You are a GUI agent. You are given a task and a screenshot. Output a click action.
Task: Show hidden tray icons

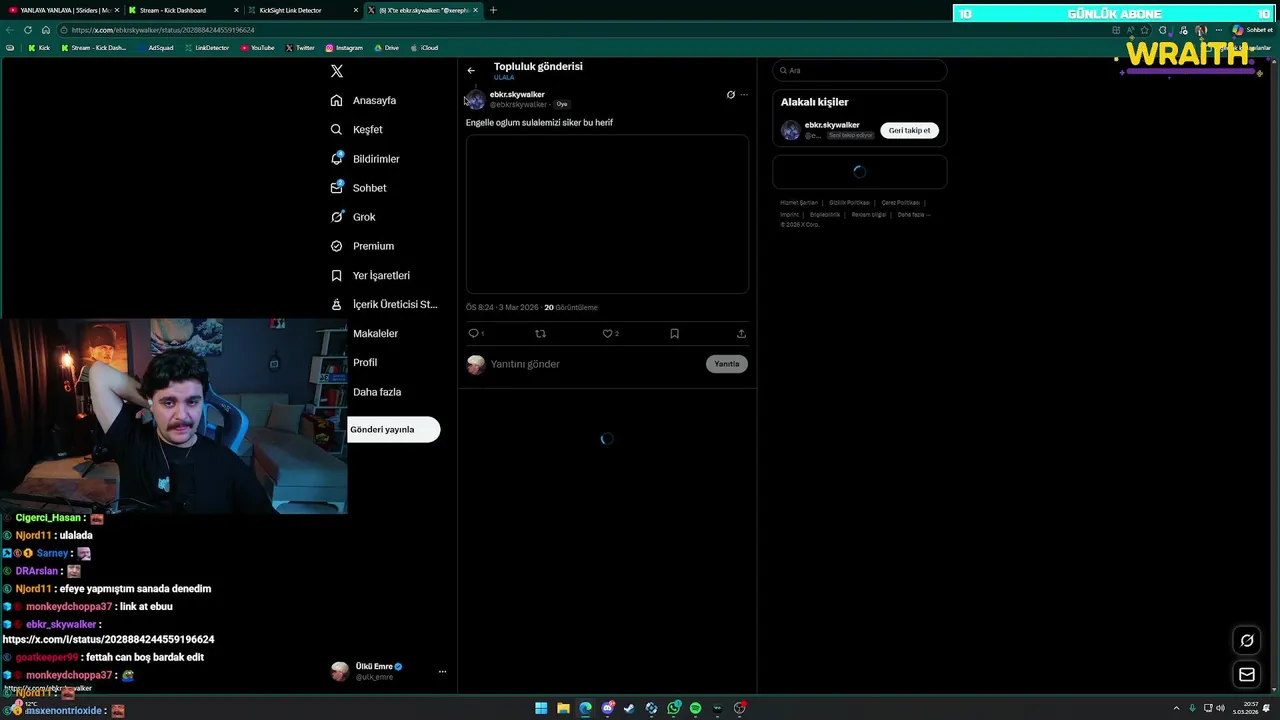(1176, 708)
